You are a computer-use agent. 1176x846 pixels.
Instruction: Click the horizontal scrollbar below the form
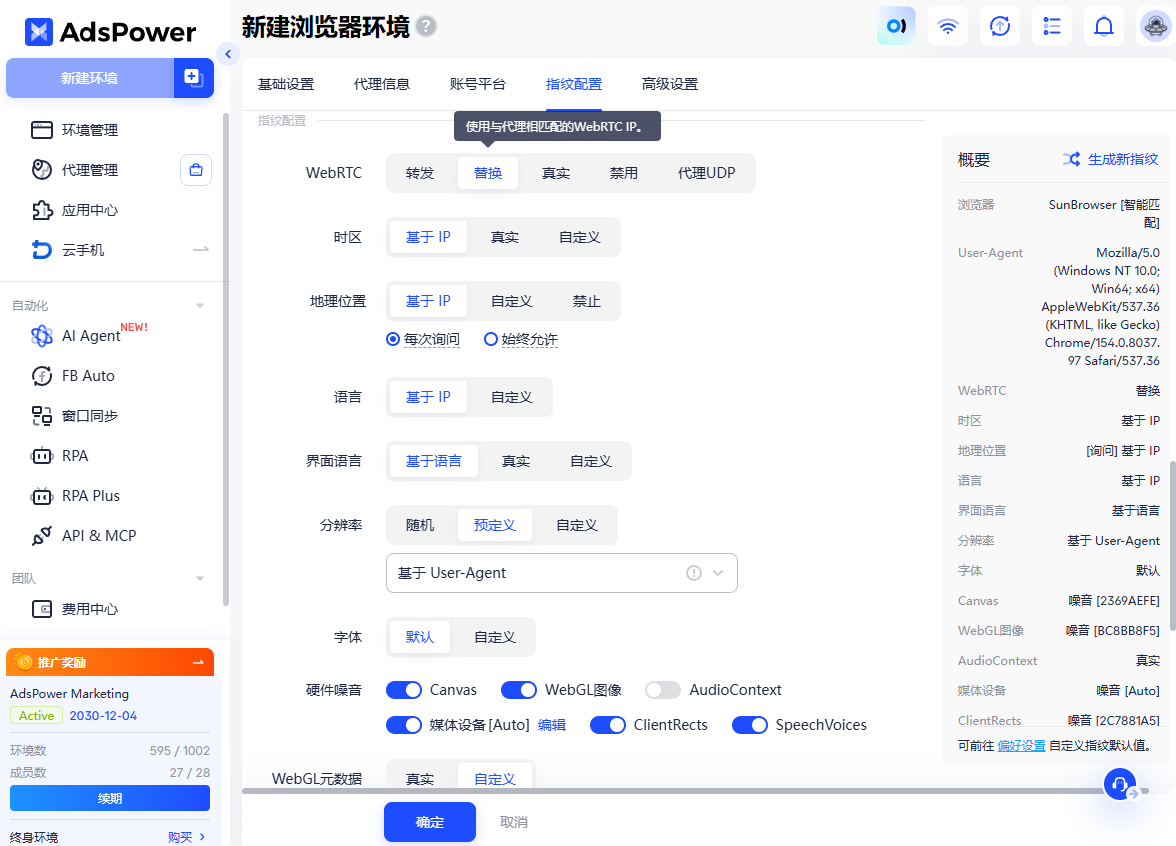tap(694, 790)
